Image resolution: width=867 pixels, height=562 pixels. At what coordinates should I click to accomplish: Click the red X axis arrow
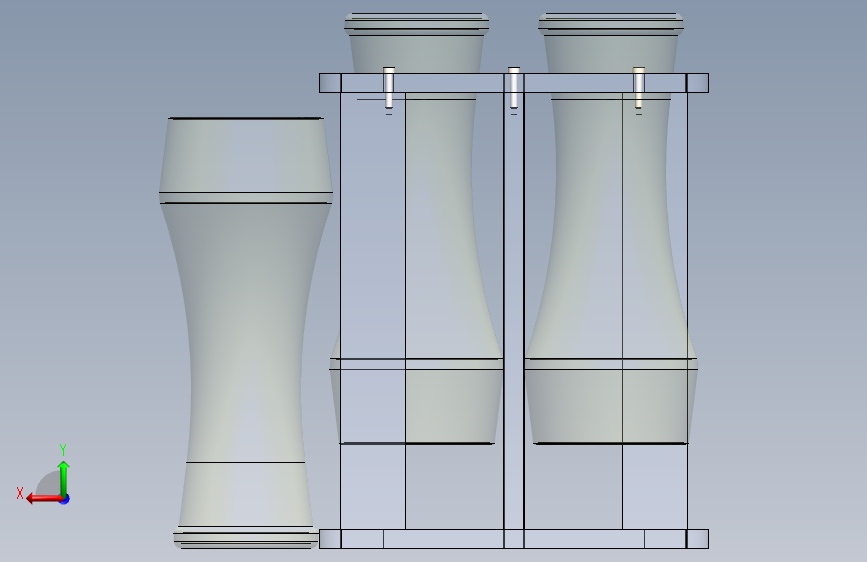(x=43, y=499)
